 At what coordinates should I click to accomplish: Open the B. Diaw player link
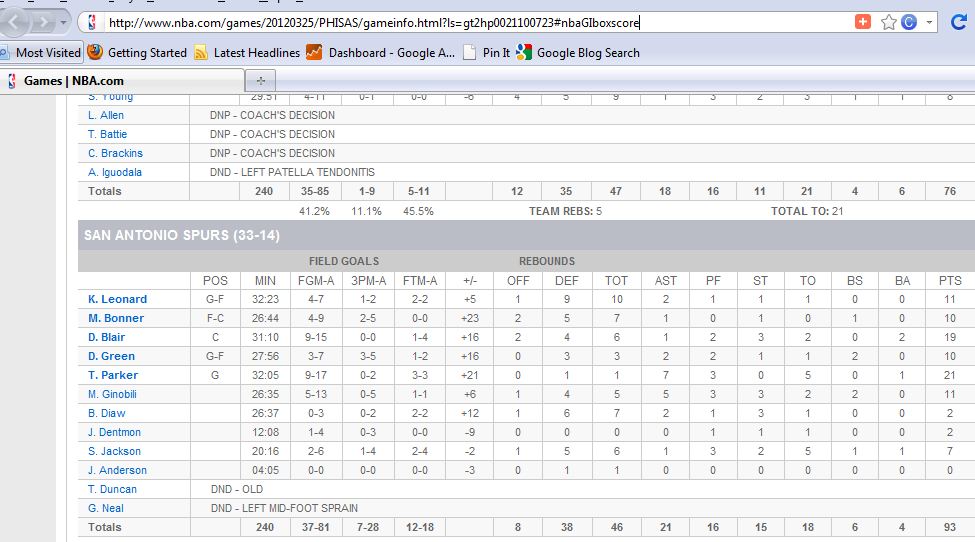106,413
